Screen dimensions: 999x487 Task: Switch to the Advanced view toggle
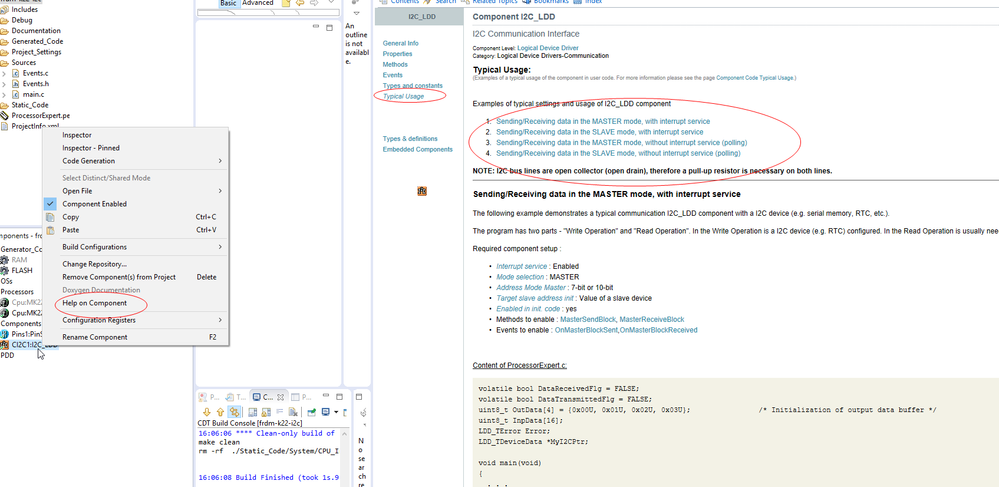tap(257, 3)
